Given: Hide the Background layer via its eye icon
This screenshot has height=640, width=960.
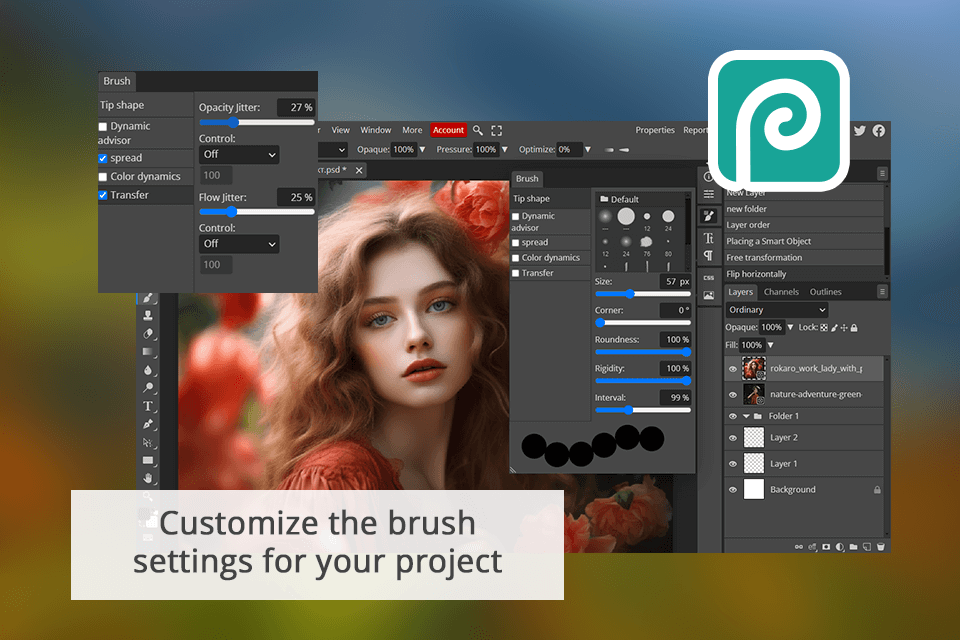Looking at the screenshot, I should click(733, 490).
